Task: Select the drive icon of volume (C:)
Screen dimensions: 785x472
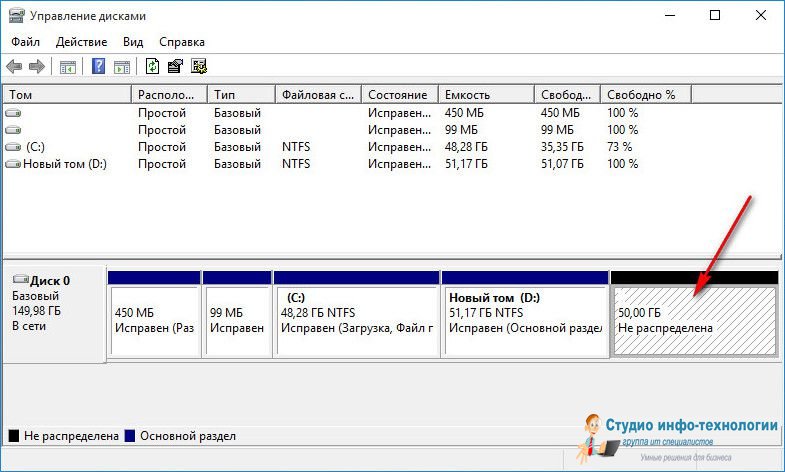Action: click(13, 147)
